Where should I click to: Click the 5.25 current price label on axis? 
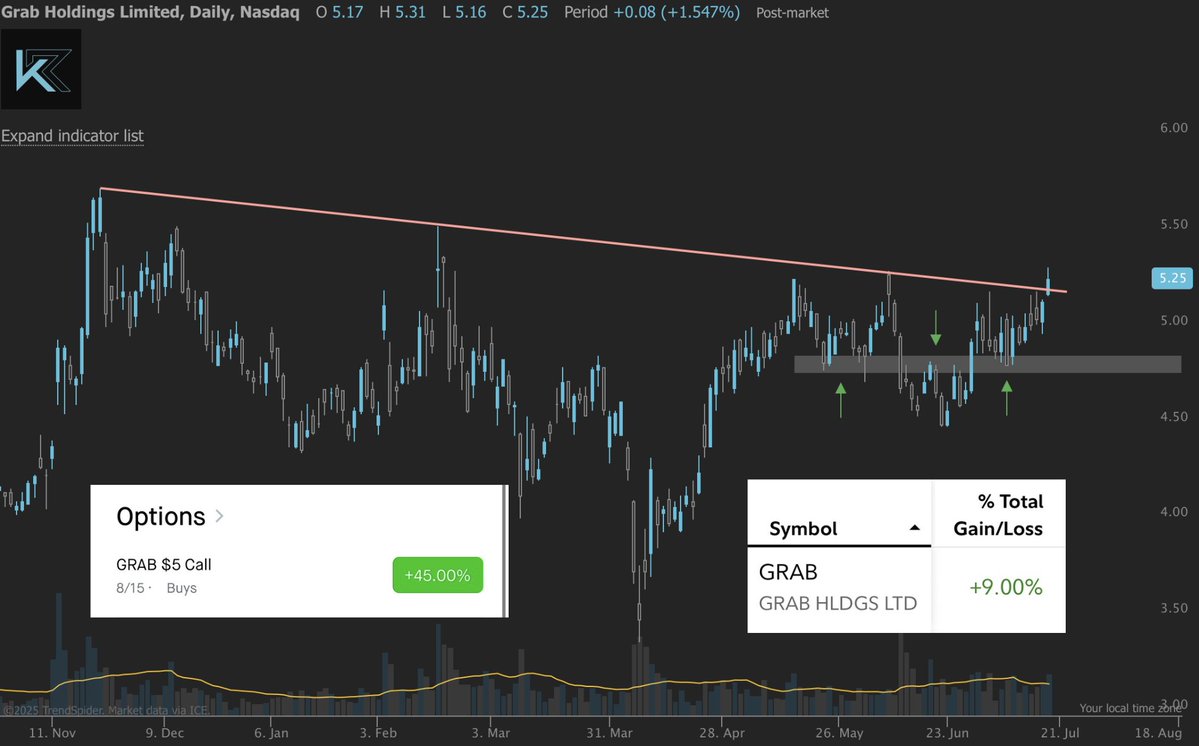pos(1171,278)
